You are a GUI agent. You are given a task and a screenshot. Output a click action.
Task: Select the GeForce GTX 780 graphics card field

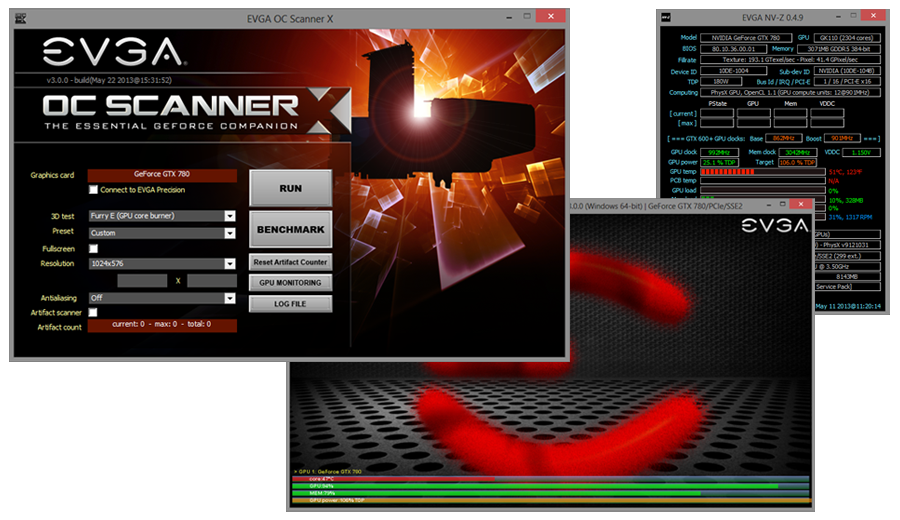pos(162,174)
